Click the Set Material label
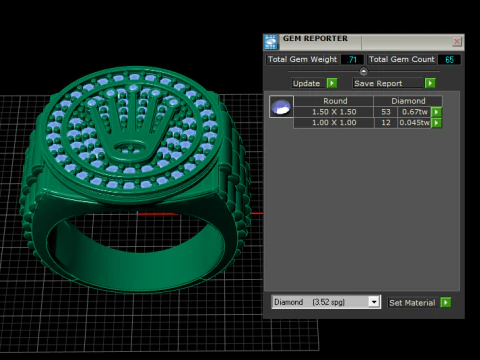Screen dimensions: 480x360 (412, 303)
